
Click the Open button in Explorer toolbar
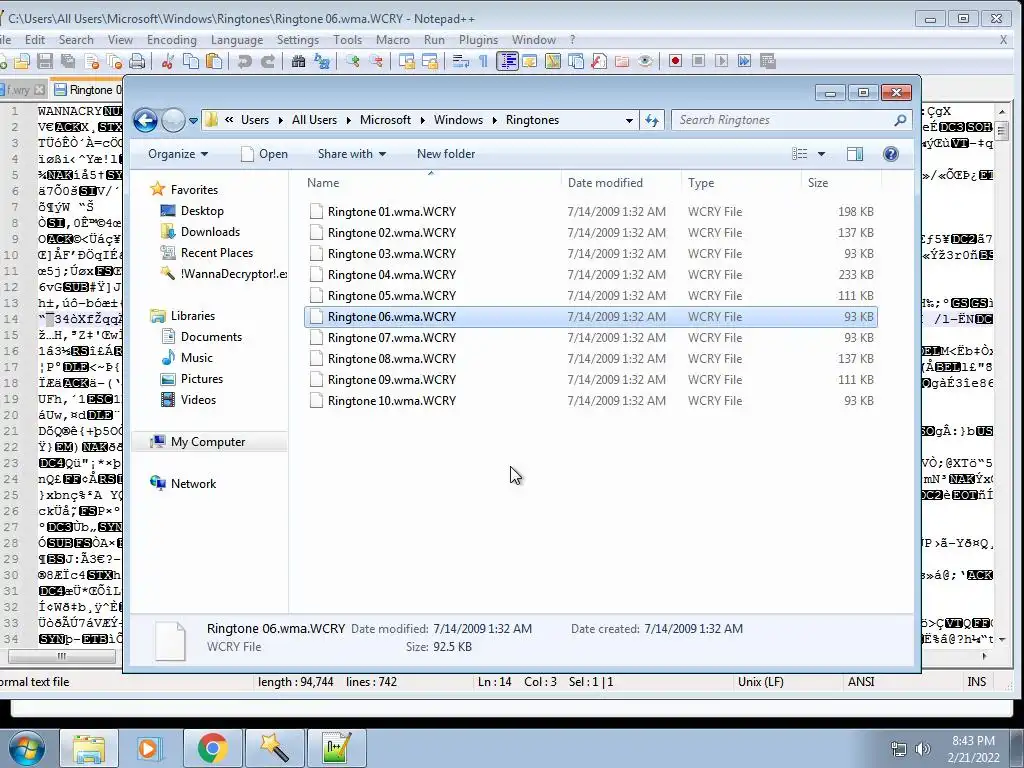(264, 154)
